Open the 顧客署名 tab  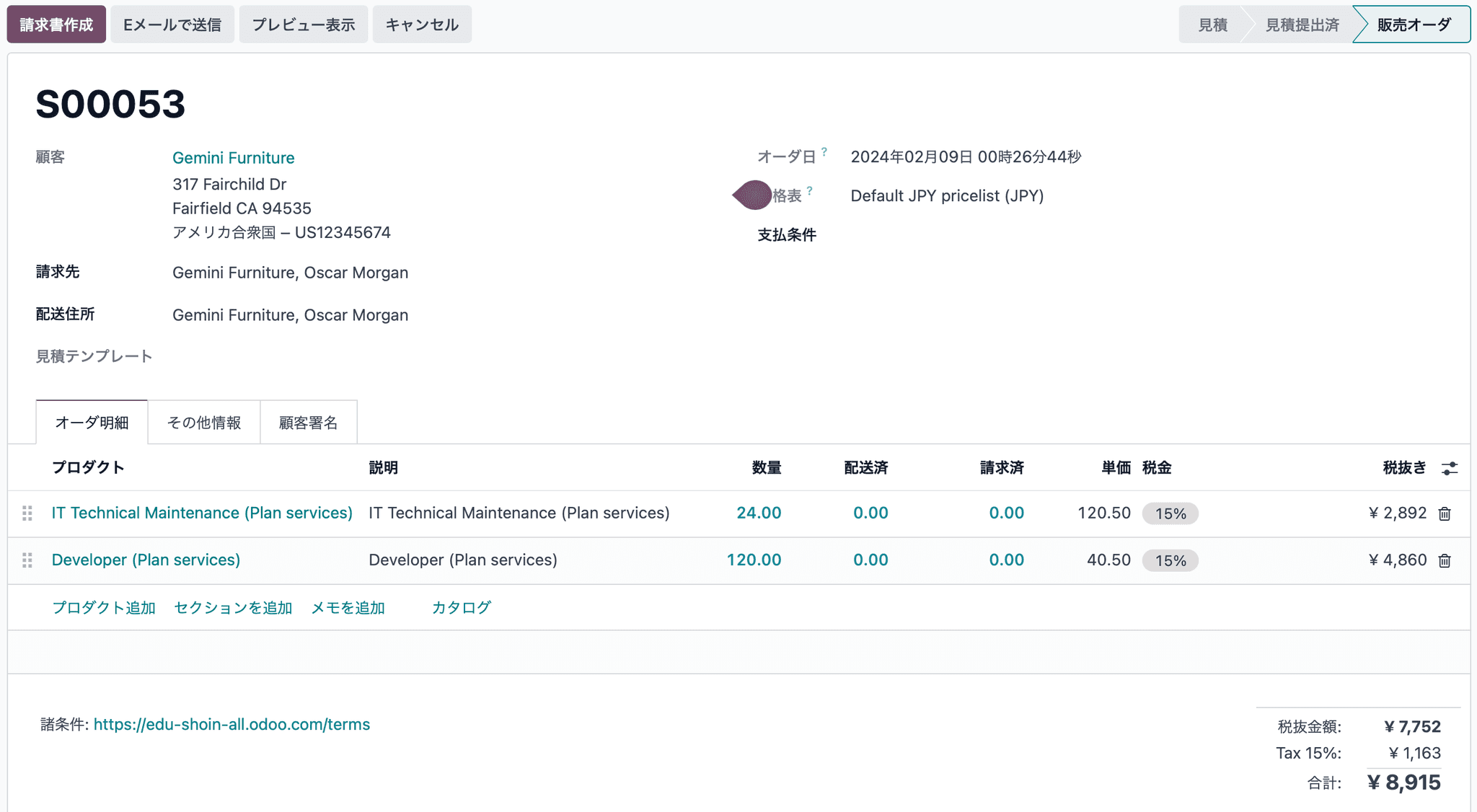point(308,423)
